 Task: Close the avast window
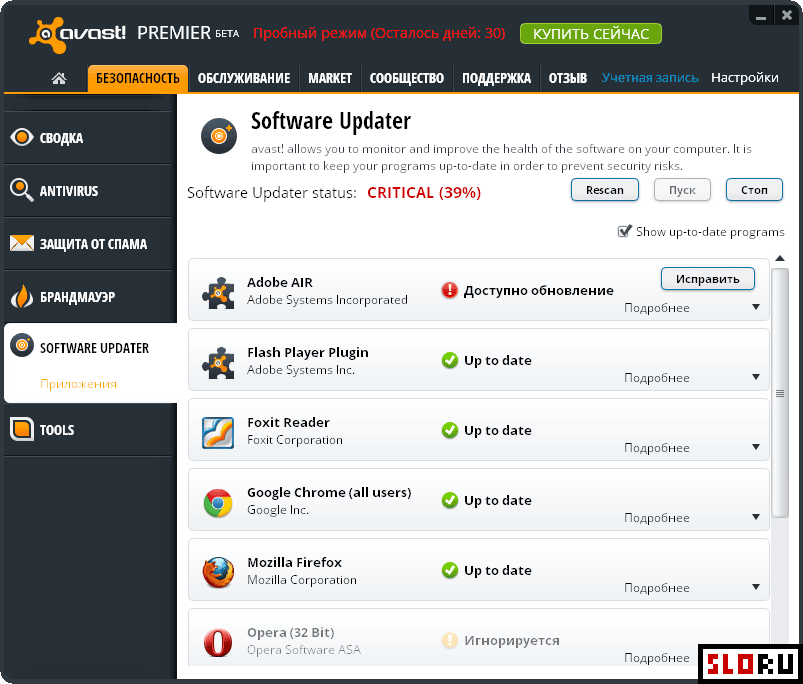coord(787,16)
